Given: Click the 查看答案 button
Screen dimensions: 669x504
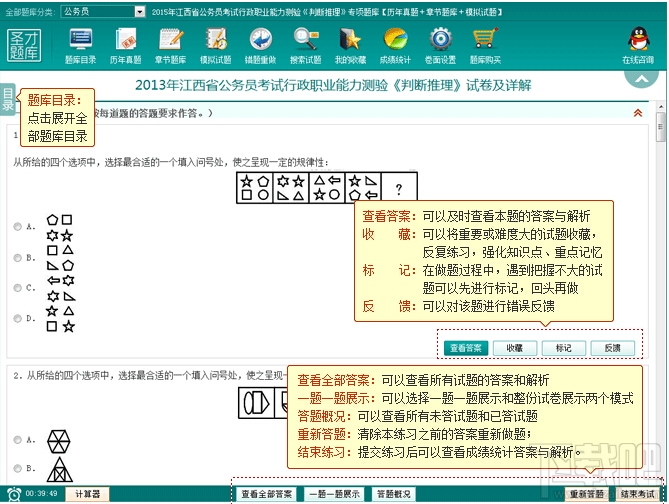Looking at the screenshot, I should point(465,348).
